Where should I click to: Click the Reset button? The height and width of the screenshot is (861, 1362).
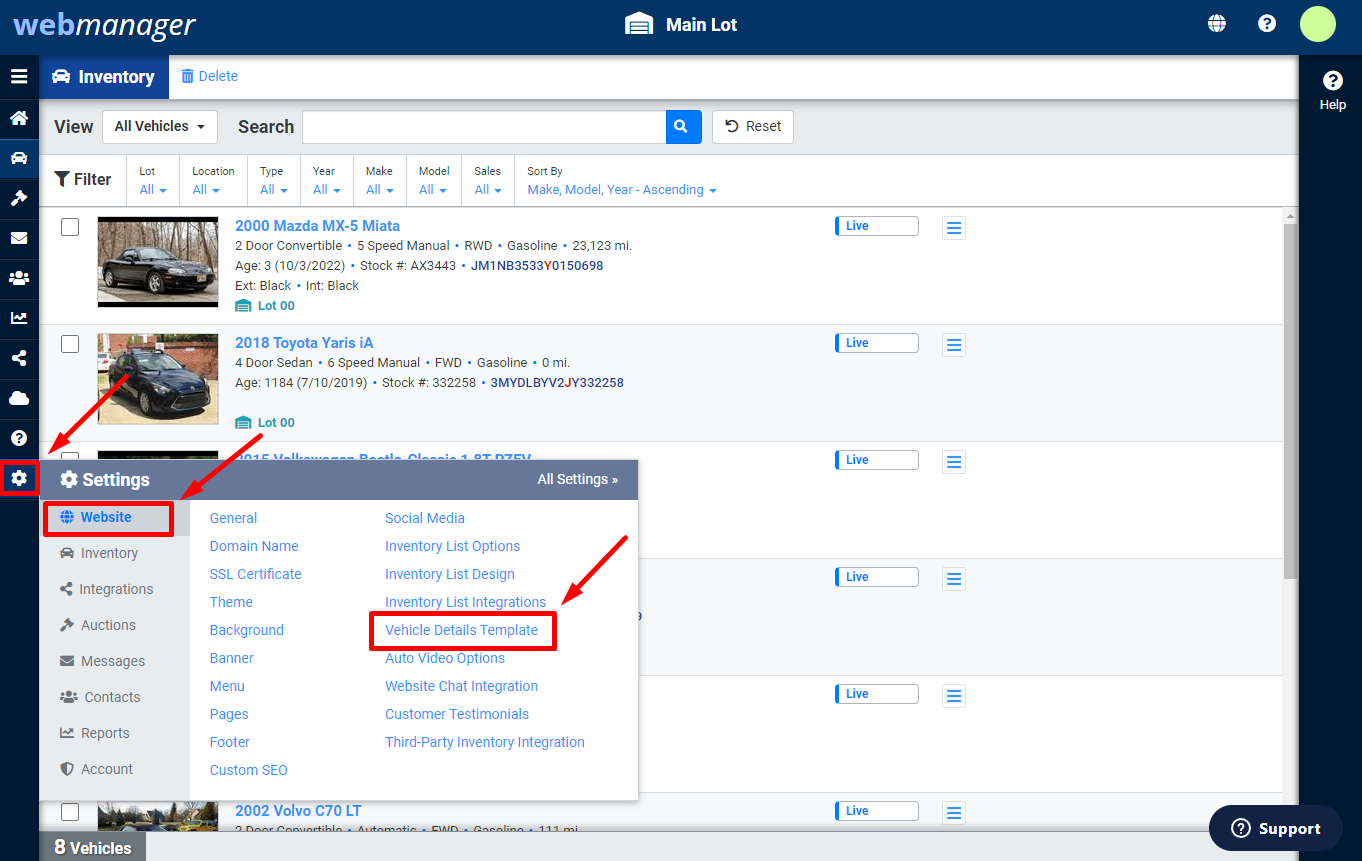point(753,127)
